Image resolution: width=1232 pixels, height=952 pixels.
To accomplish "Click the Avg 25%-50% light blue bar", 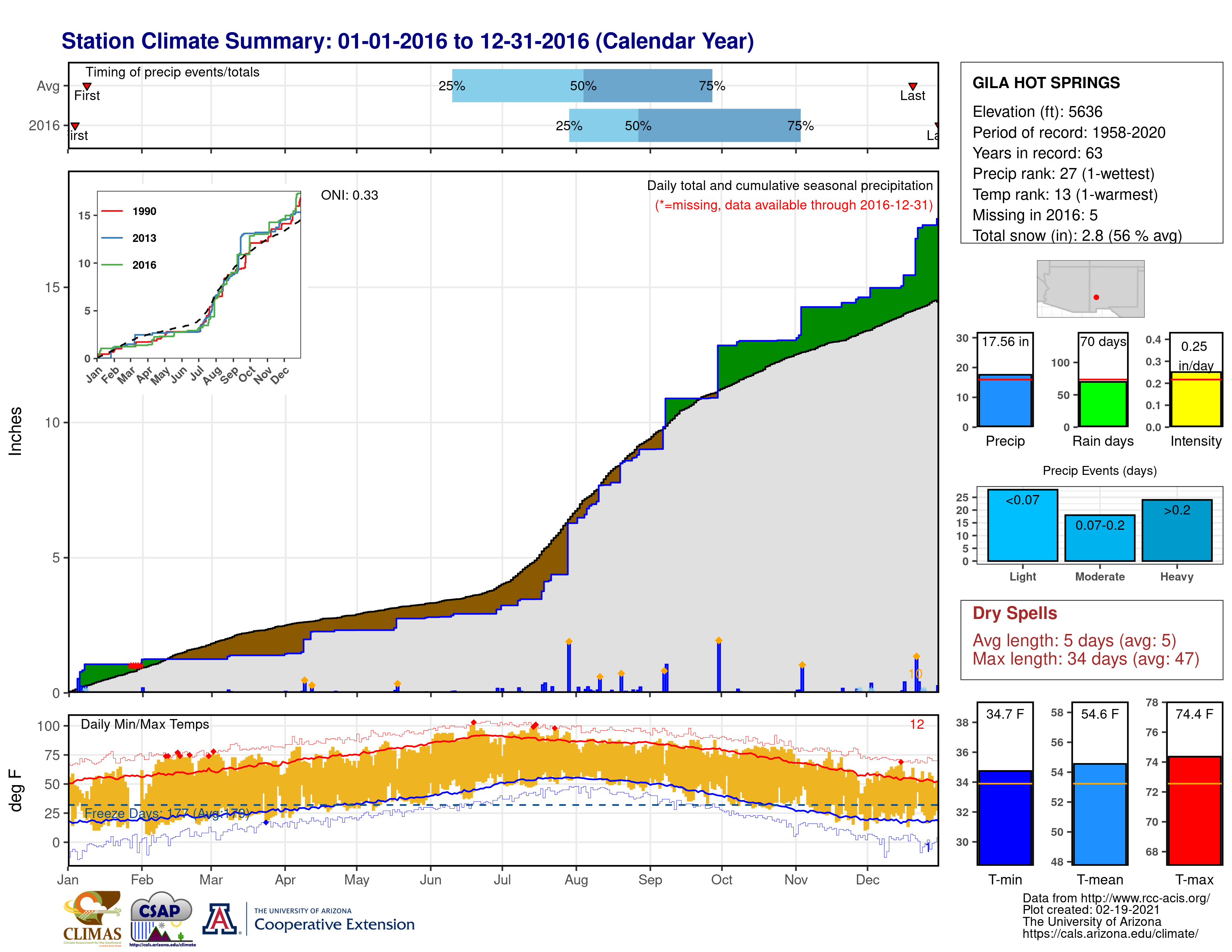I will [517, 86].
